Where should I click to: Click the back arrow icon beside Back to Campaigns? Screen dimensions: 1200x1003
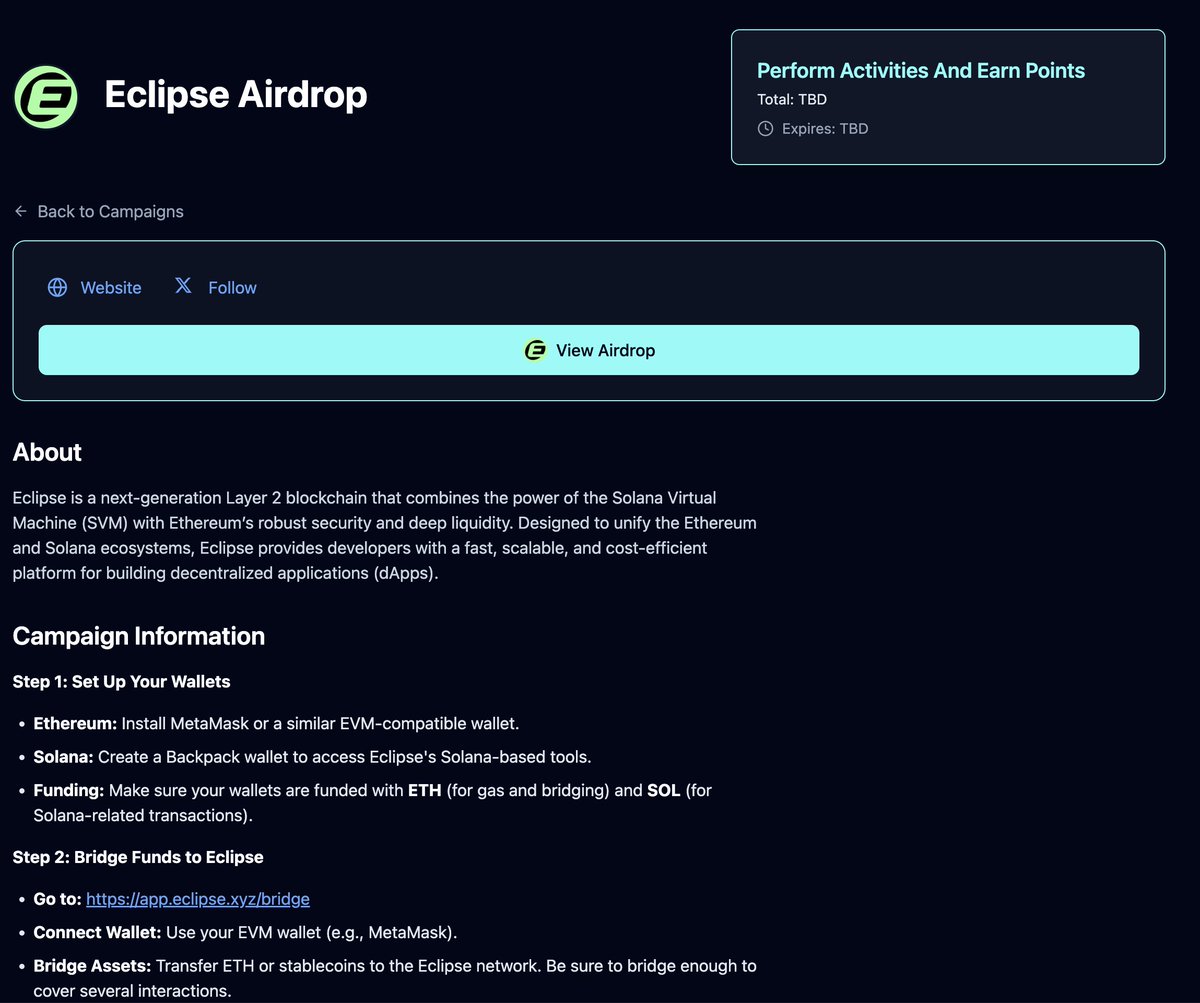point(21,212)
